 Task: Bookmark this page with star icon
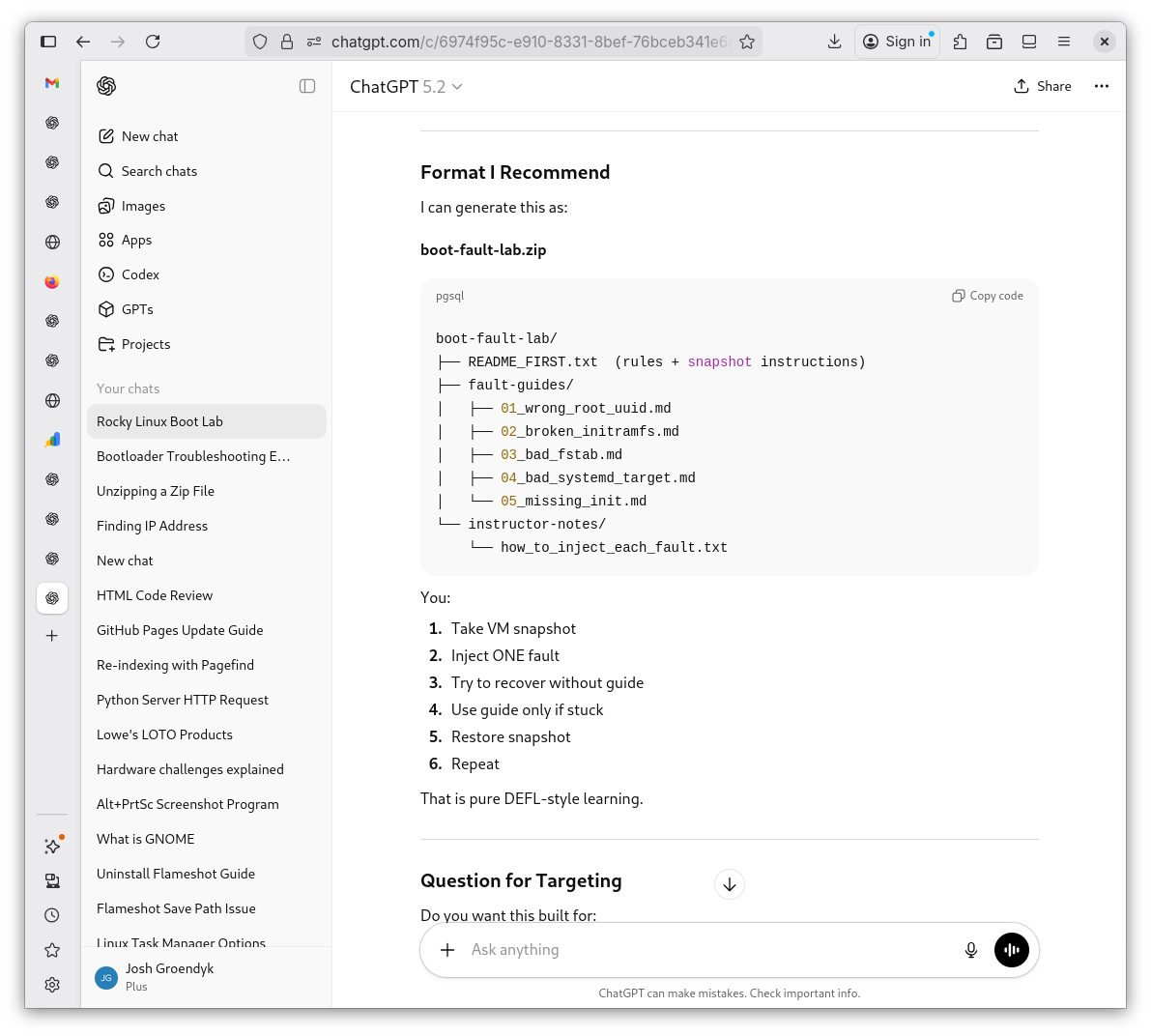pyautogui.click(x=747, y=42)
